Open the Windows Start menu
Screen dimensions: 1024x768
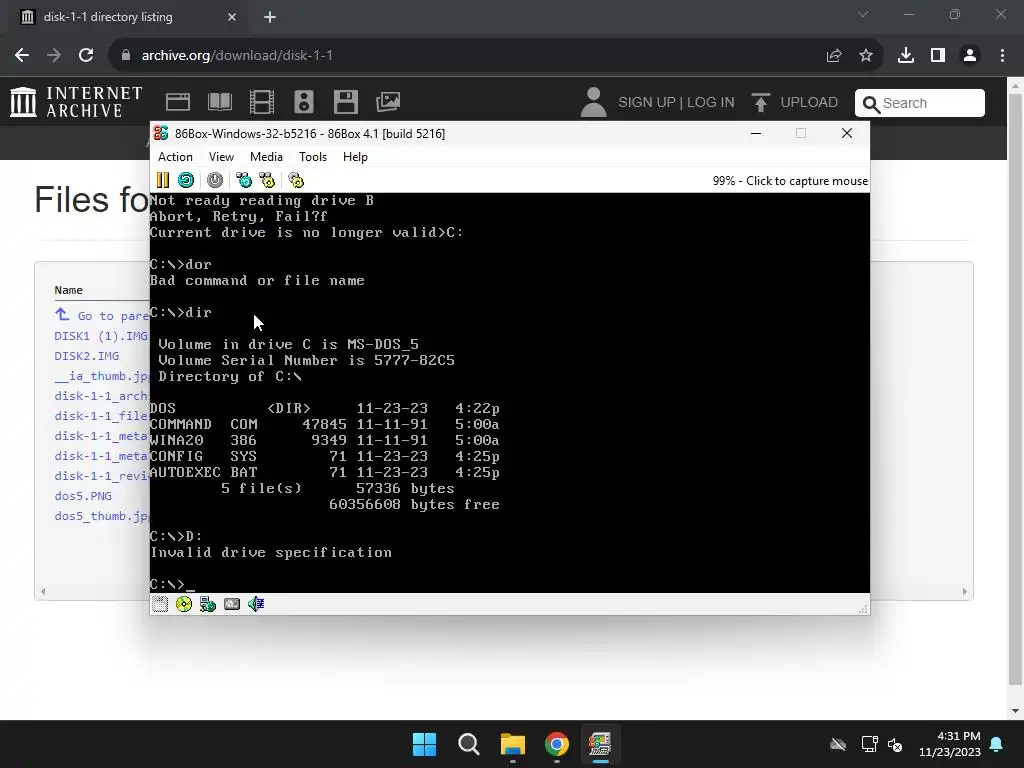coord(424,744)
